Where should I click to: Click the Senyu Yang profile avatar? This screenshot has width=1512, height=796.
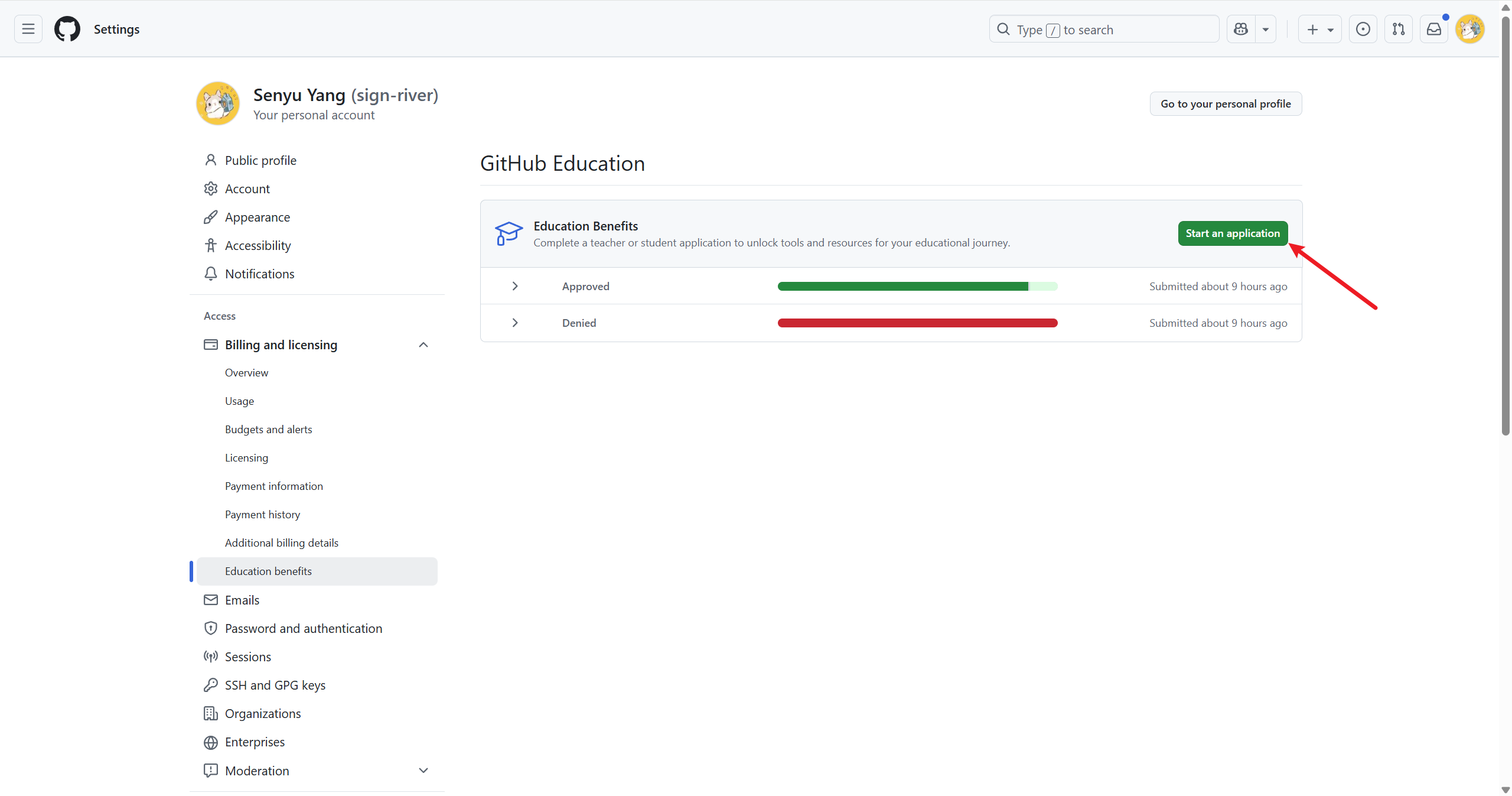coord(218,103)
